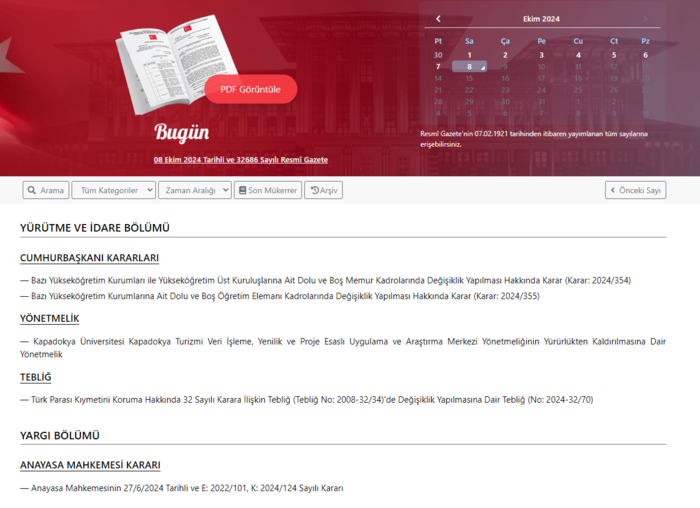Open Karar 2024/354 memur kadroları entry
Screen dimensions: 700x508
coord(325,280)
